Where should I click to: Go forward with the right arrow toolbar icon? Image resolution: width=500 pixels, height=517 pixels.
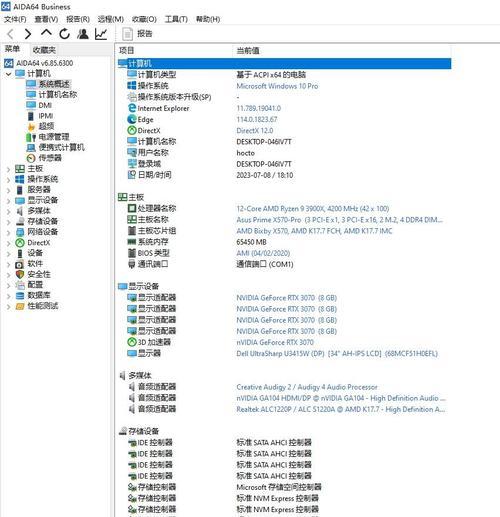coord(28,34)
